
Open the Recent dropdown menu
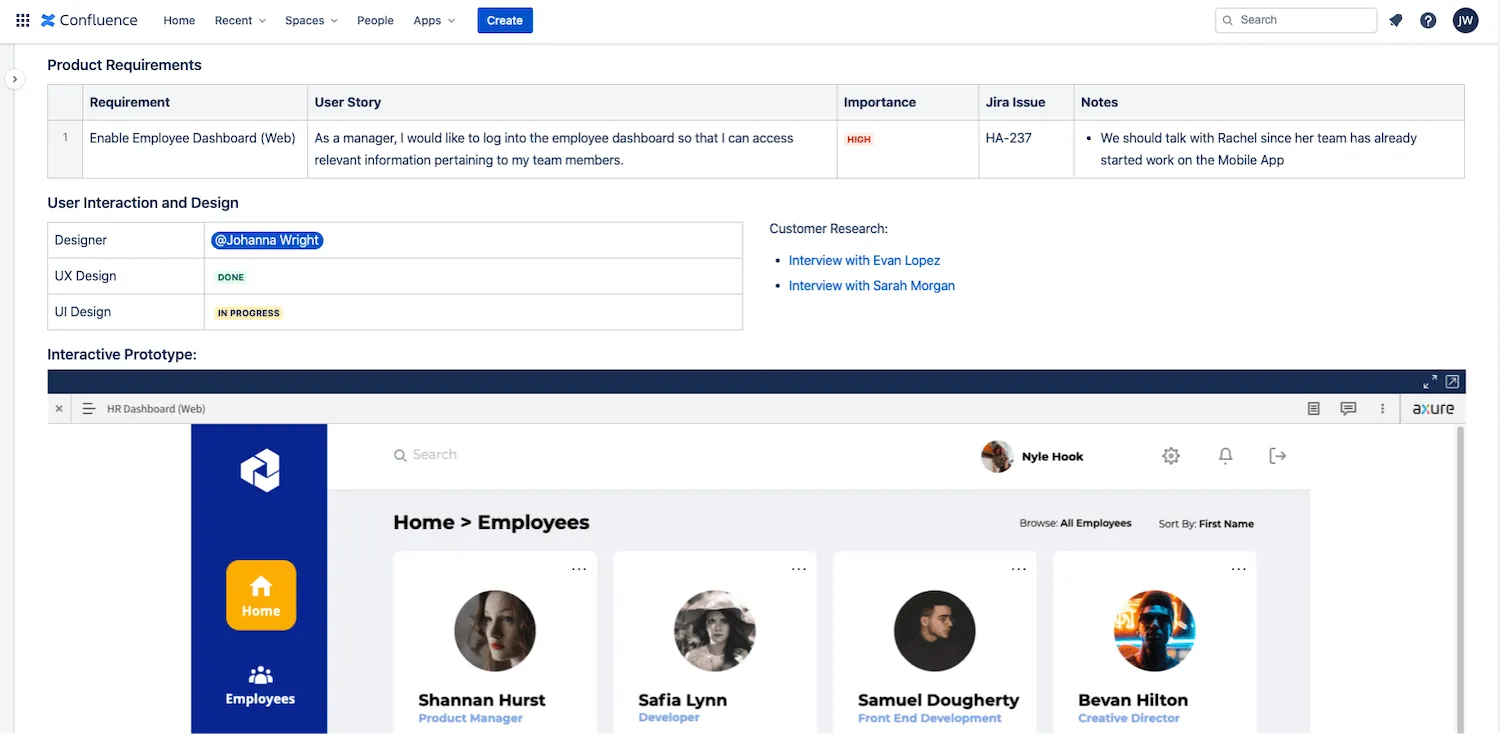240,20
